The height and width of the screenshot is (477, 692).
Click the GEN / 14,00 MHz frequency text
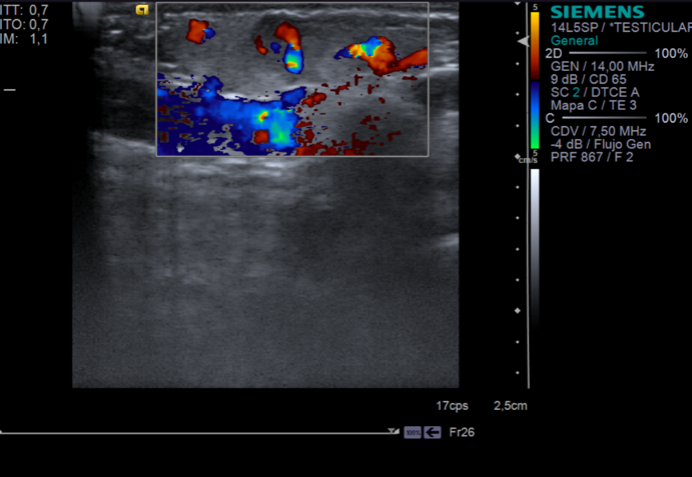(x=602, y=66)
